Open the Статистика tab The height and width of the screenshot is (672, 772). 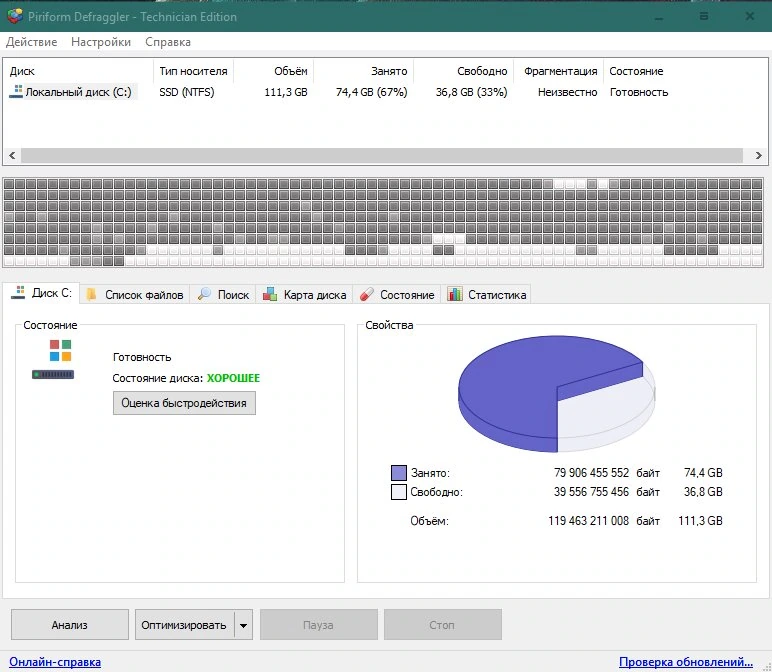pyautogui.click(x=487, y=294)
